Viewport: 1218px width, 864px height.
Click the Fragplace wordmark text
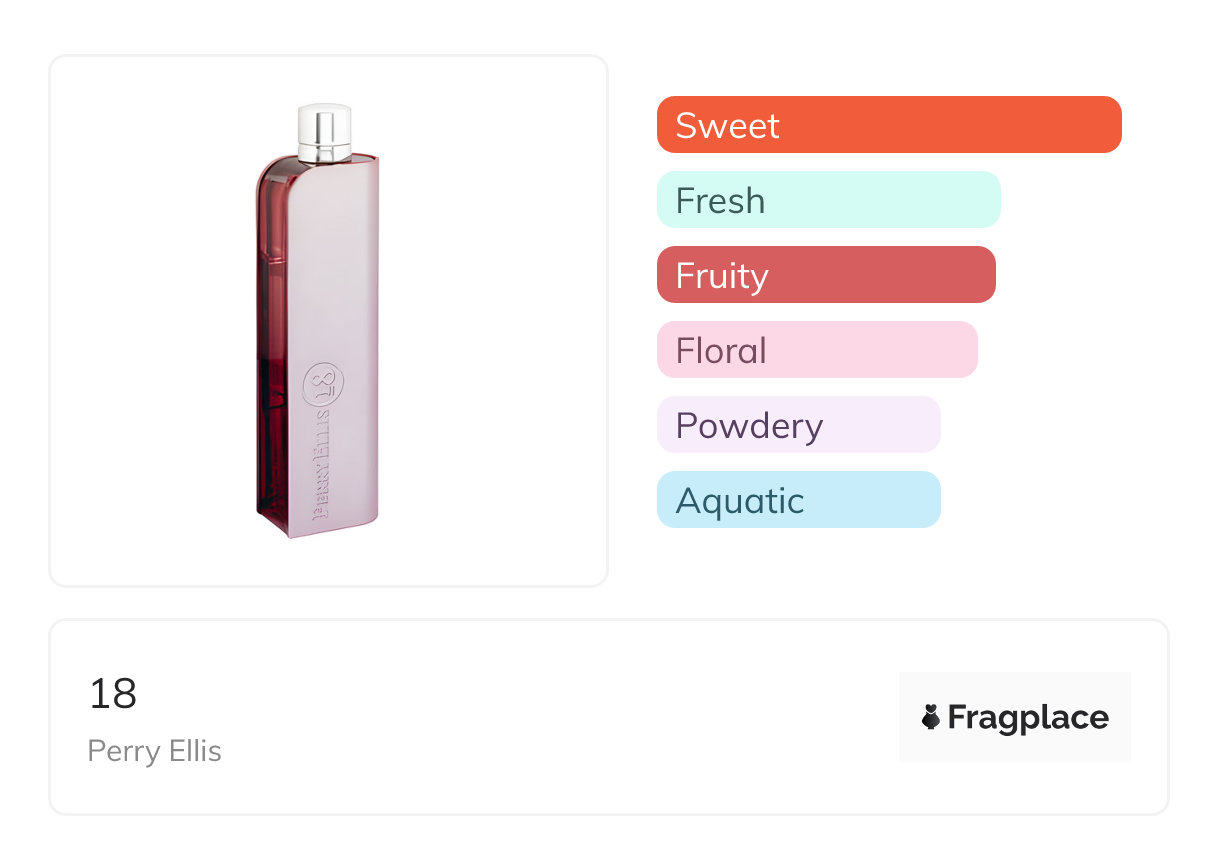pos(1028,718)
